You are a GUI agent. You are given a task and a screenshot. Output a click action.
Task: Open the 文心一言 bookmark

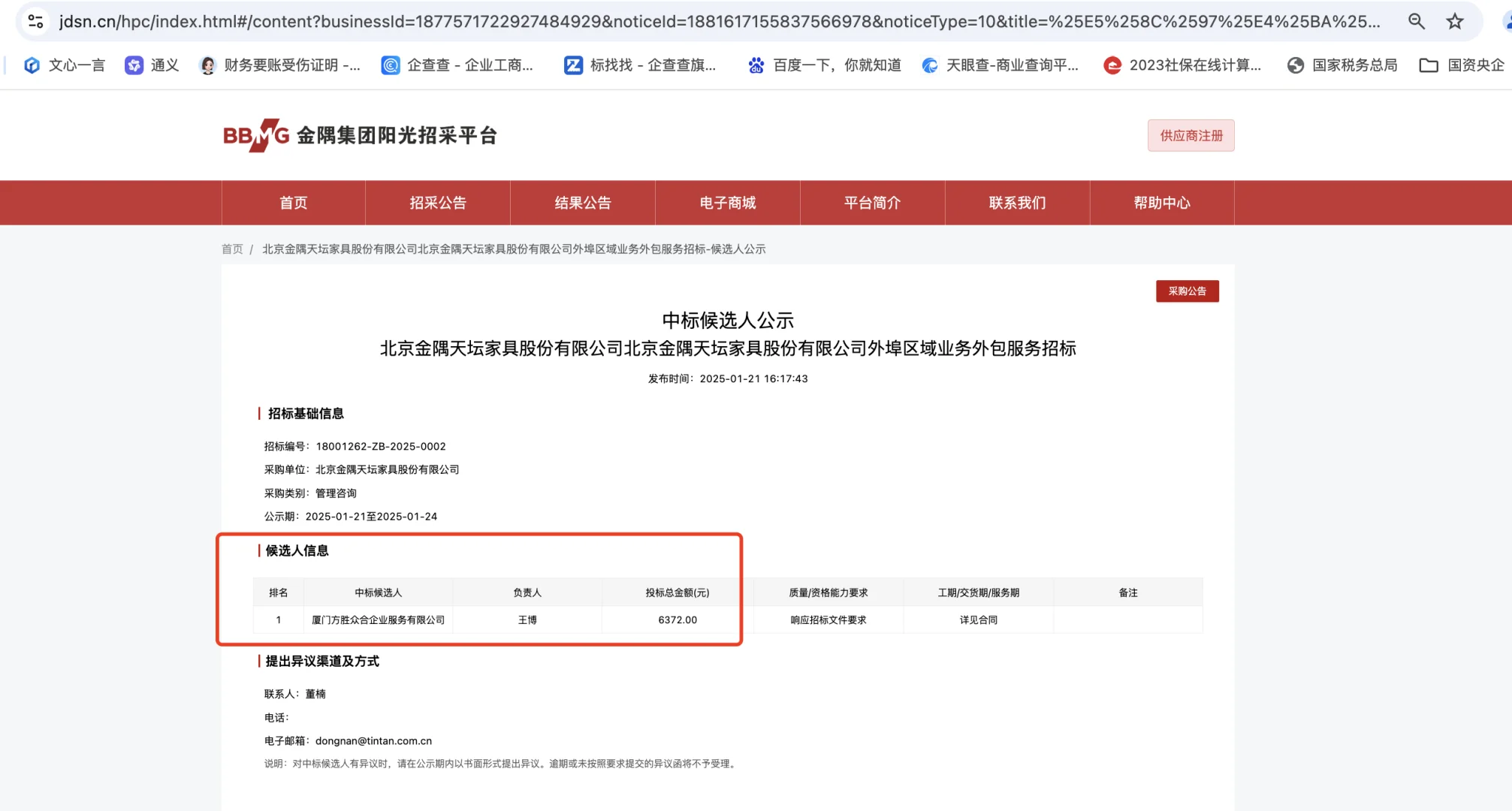point(65,65)
